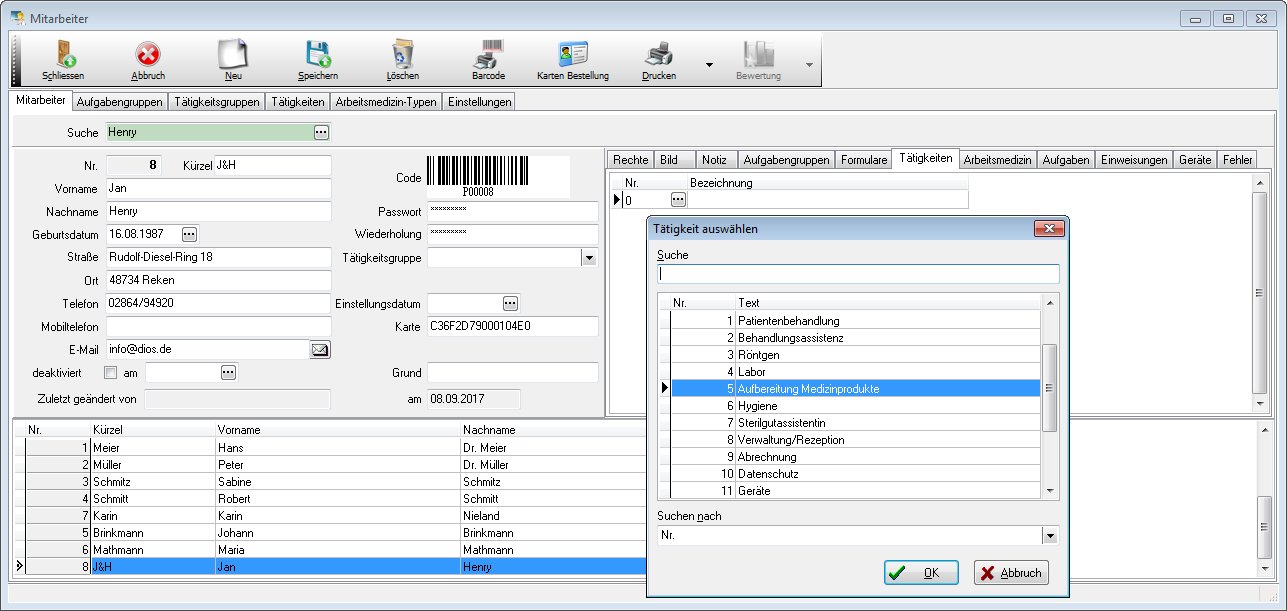Delete record via Löschen trash icon
This screenshot has height=611, width=1287.
point(403,54)
